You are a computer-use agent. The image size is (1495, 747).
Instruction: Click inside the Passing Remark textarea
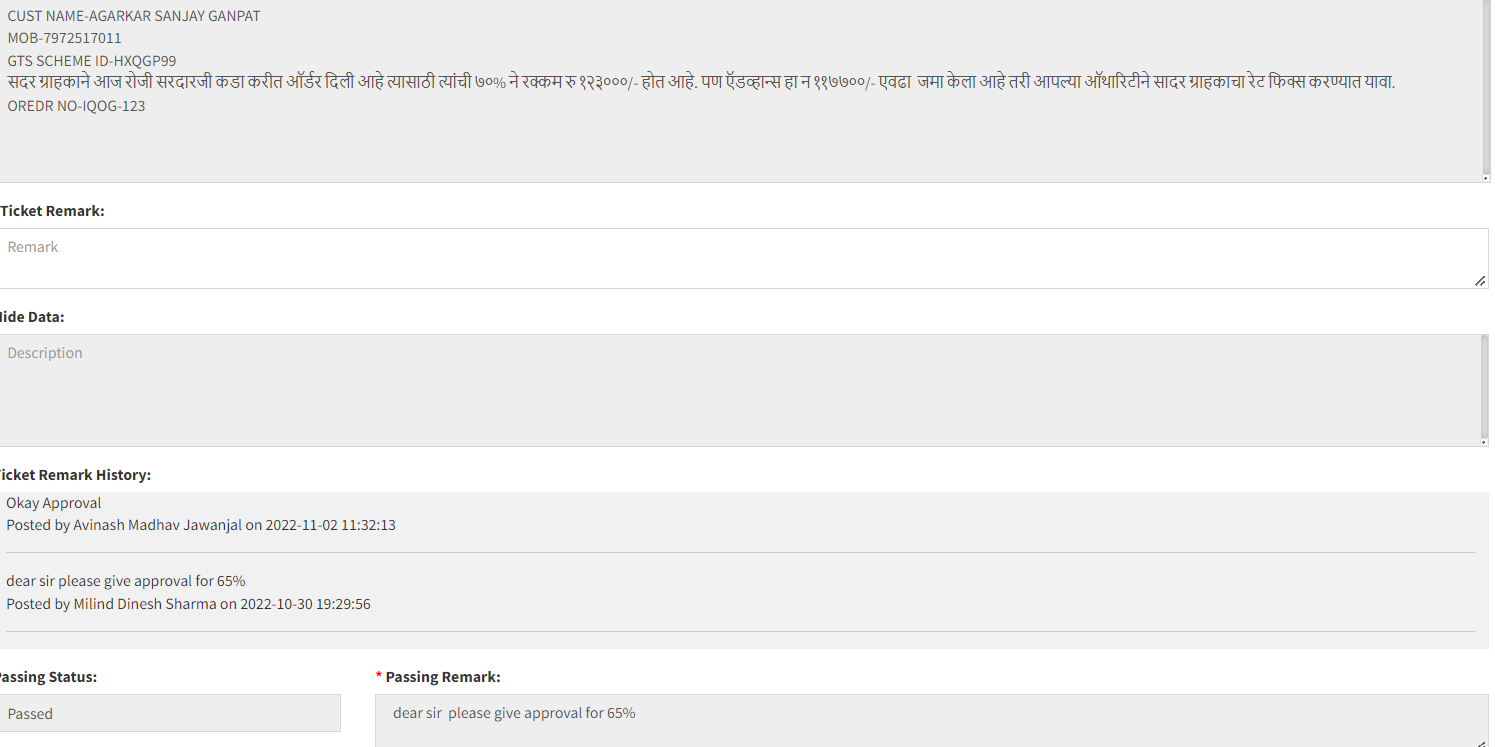pos(932,721)
